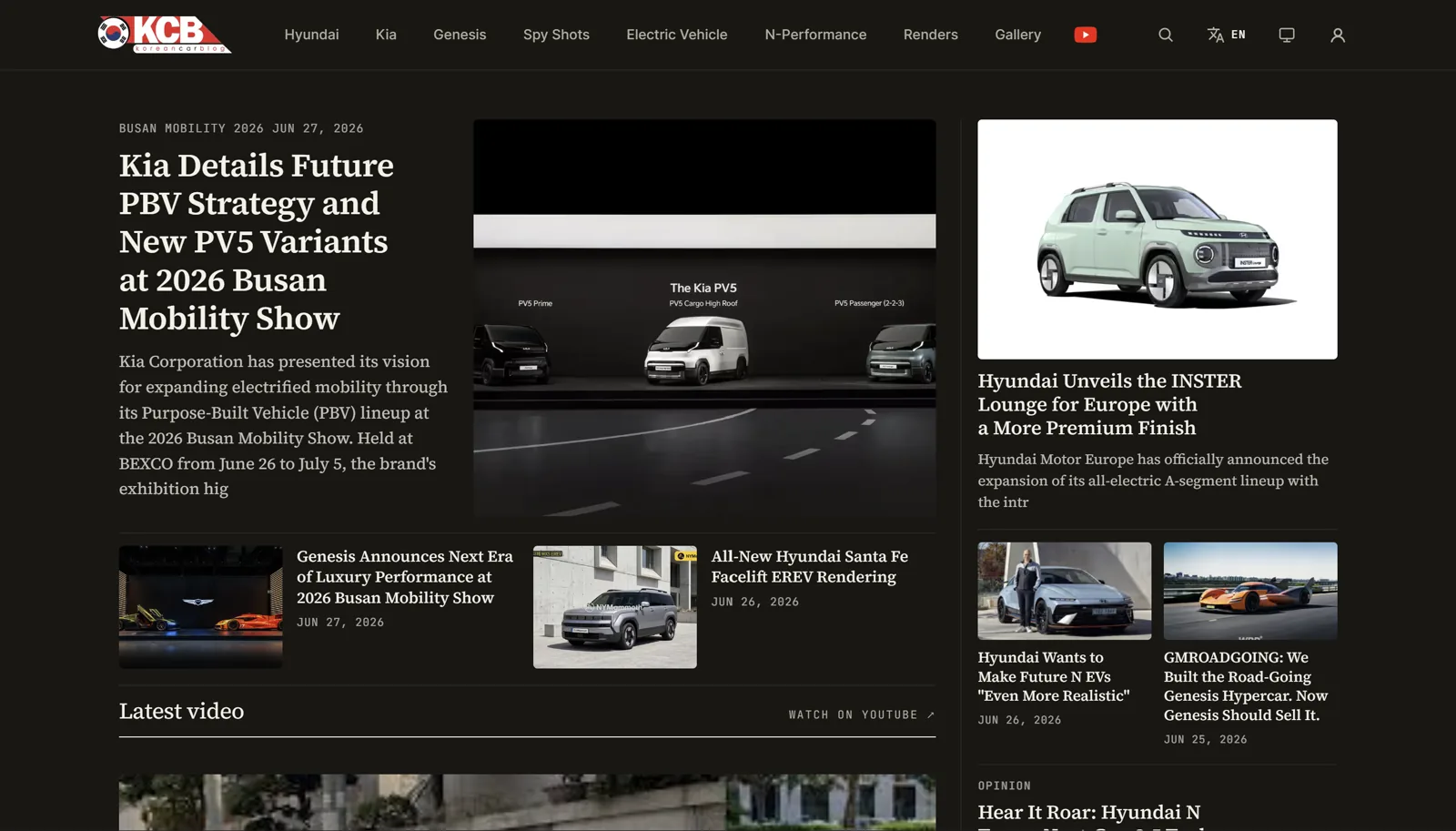Viewport: 1456px width, 831px height.
Task: Open the Kia PV5 lineup image
Action: (704, 318)
